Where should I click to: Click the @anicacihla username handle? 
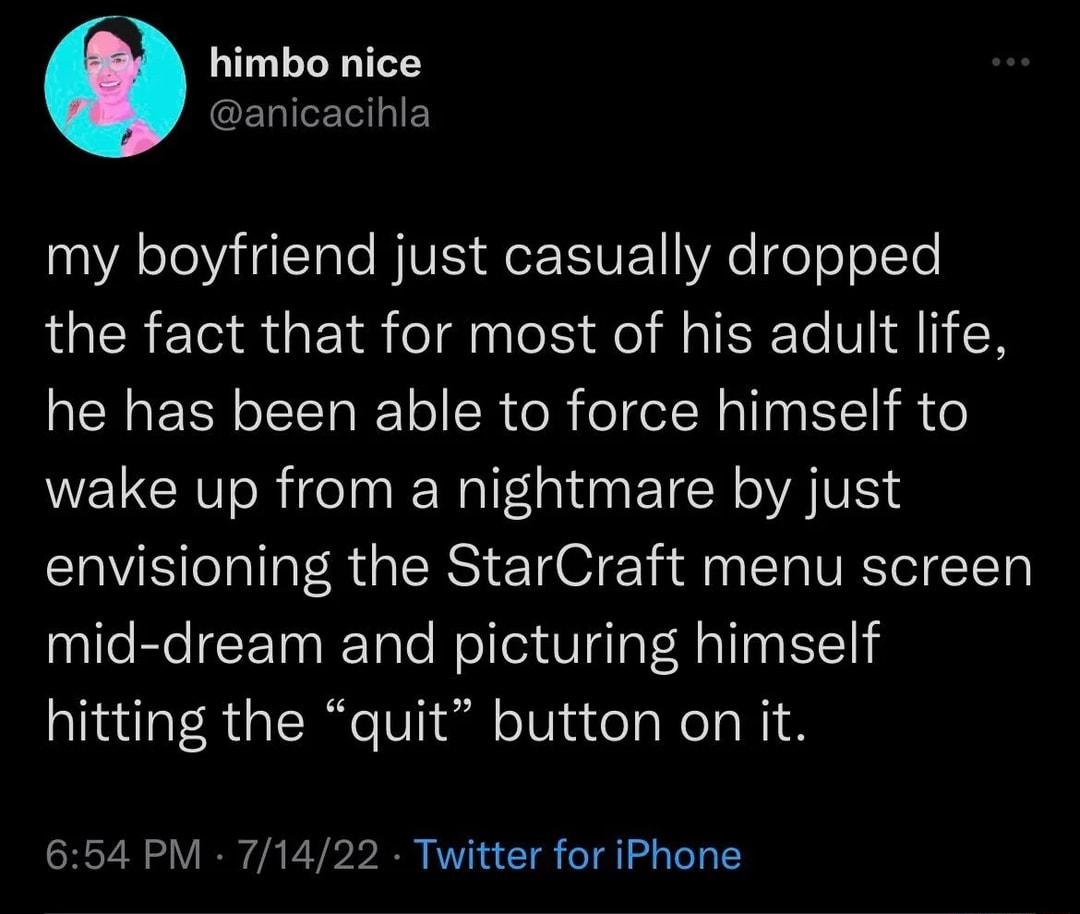pyautogui.click(x=320, y=113)
